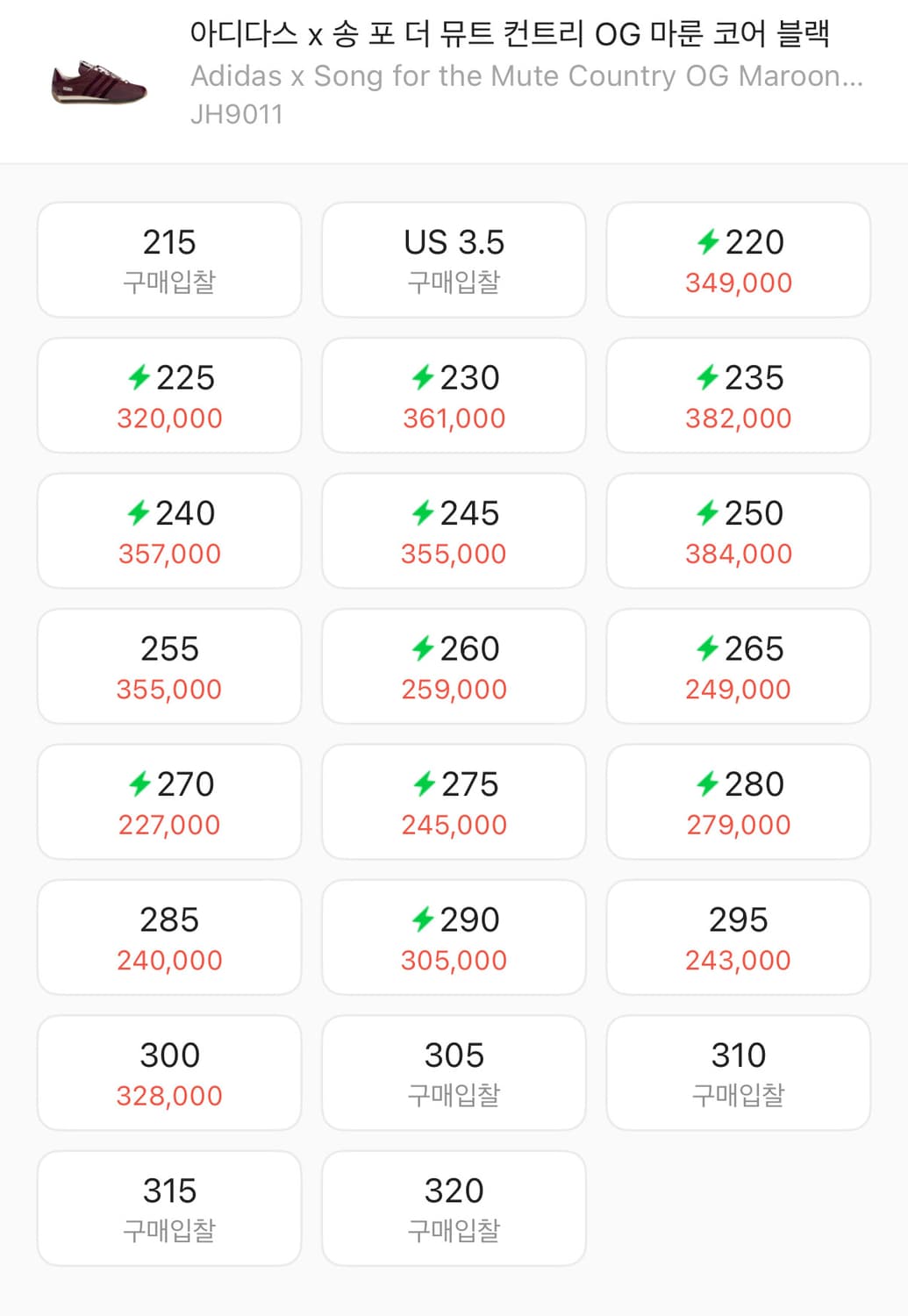908x1316 pixels.
Task: Select size 215 purchase bid option
Action: (169, 260)
